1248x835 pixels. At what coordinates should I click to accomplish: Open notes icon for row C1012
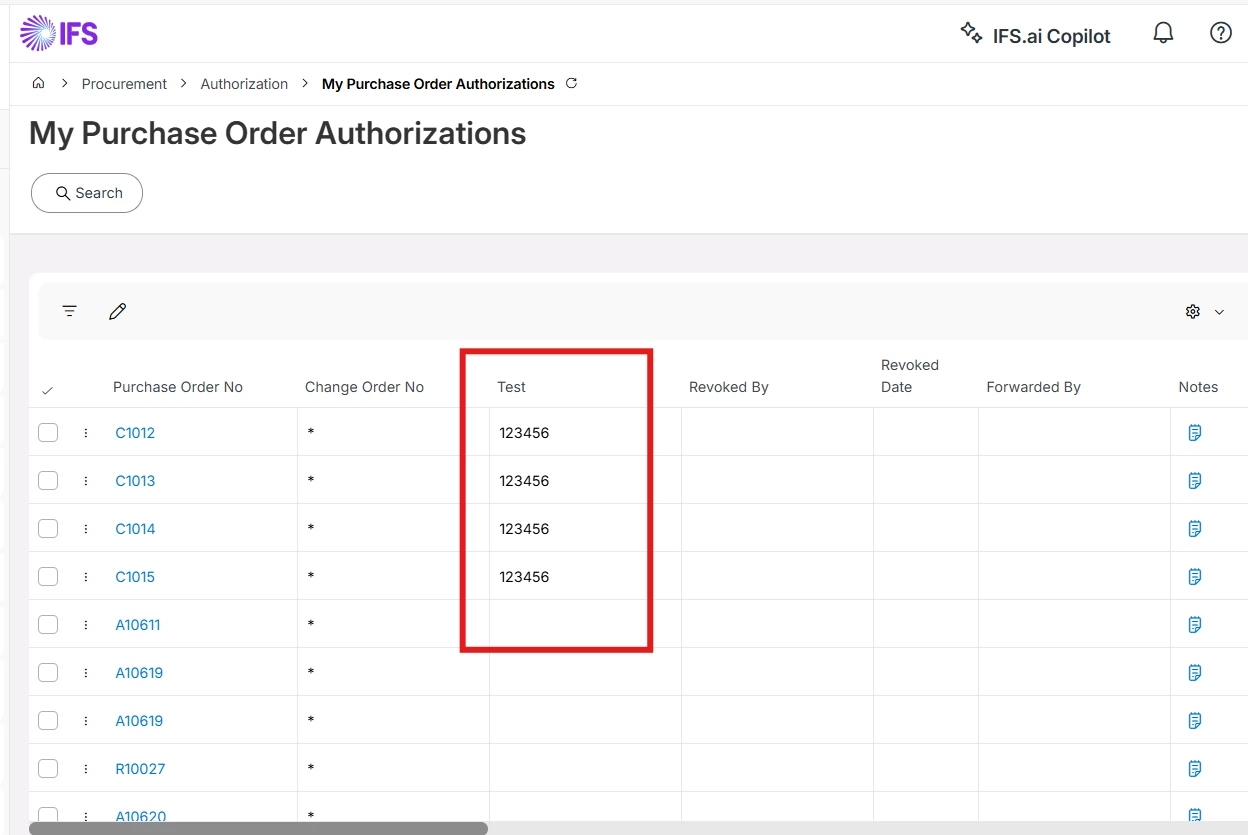tap(1194, 433)
